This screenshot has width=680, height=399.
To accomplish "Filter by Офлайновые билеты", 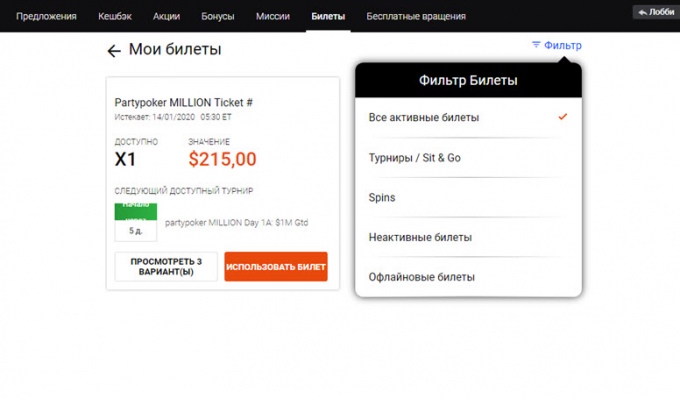I will point(468,277).
